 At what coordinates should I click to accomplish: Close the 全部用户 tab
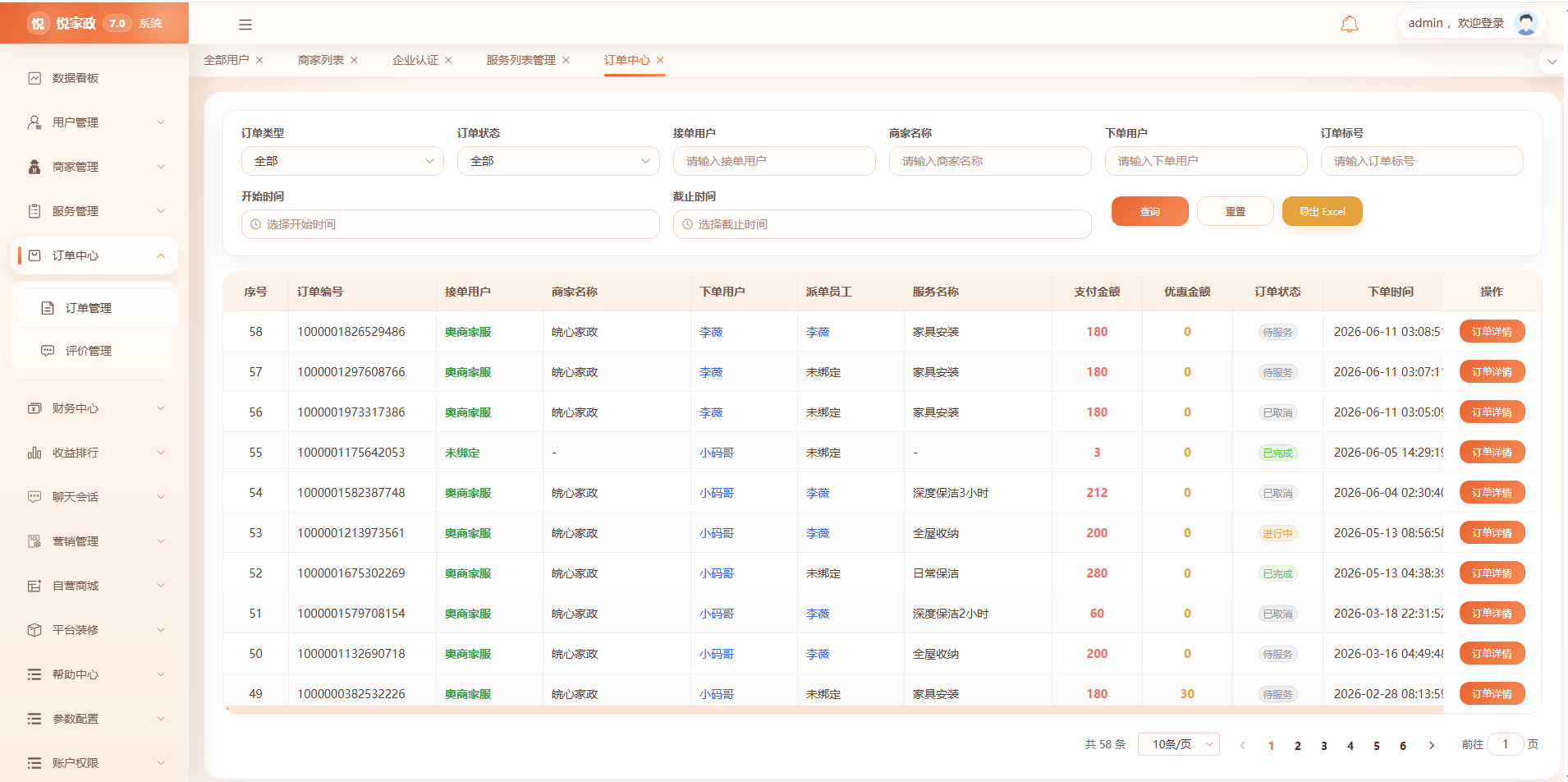(x=259, y=60)
